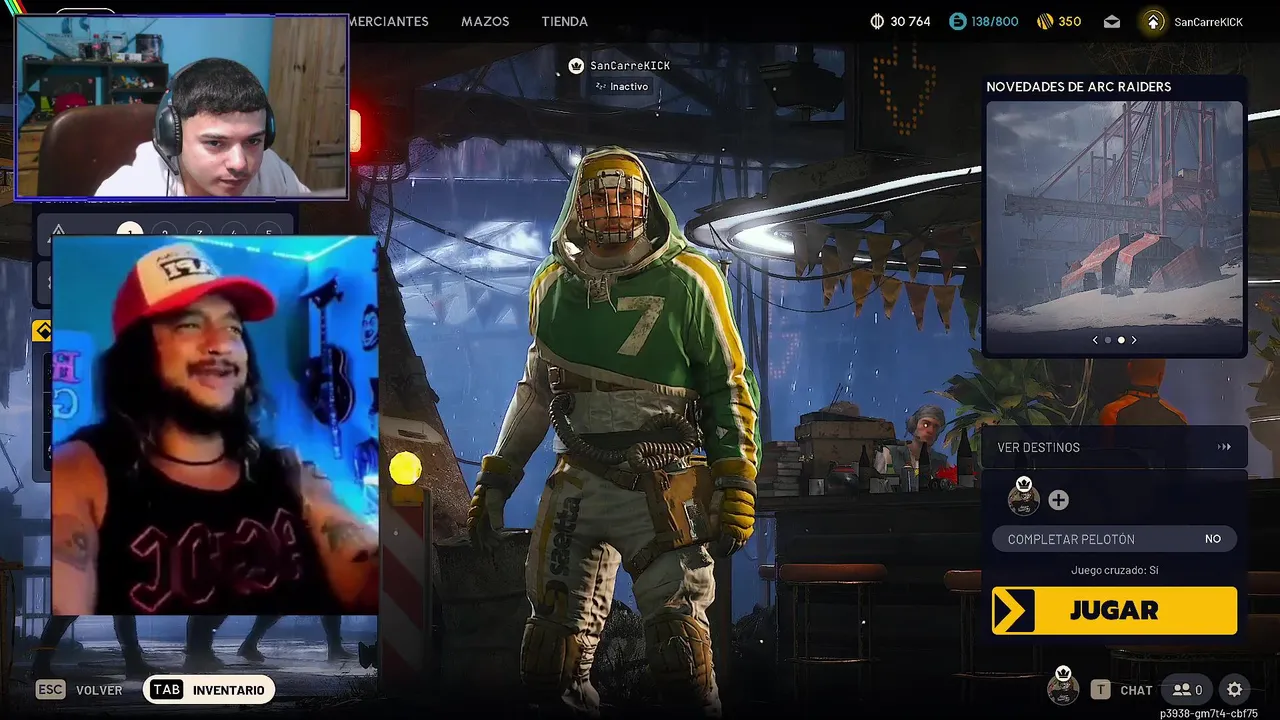Start match with JUGAR button
The width and height of the screenshot is (1280, 720).
click(x=1114, y=610)
